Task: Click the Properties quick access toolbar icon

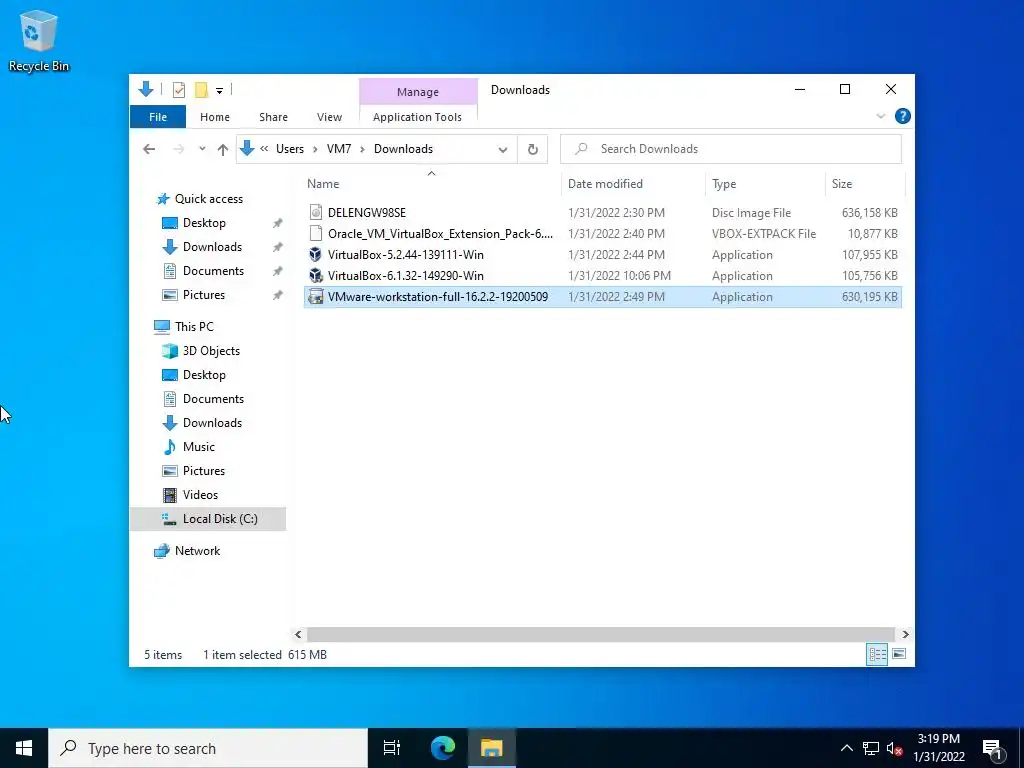Action: coord(178,89)
